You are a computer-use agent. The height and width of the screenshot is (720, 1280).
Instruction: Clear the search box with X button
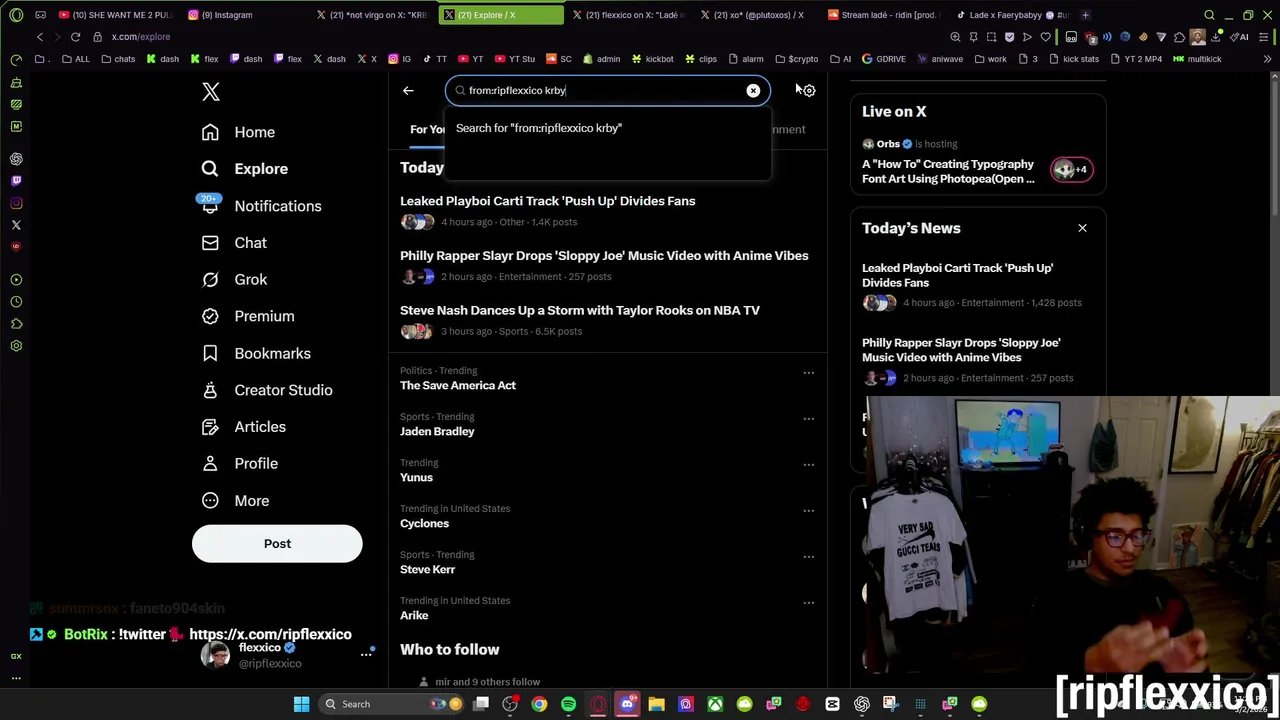pyautogui.click(x=753, y=91)
